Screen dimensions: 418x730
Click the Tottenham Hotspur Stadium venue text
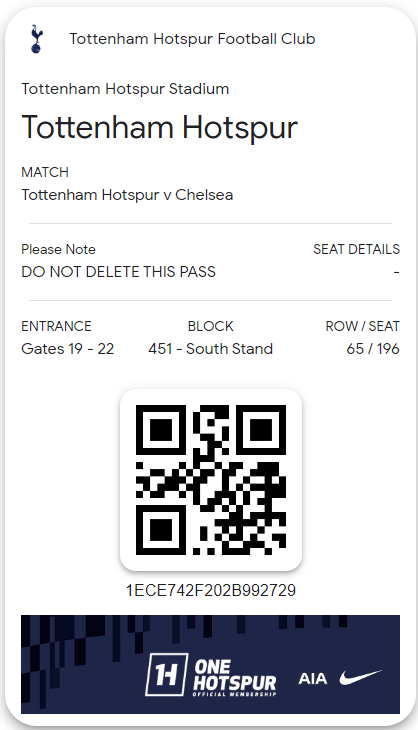[125, 88]
